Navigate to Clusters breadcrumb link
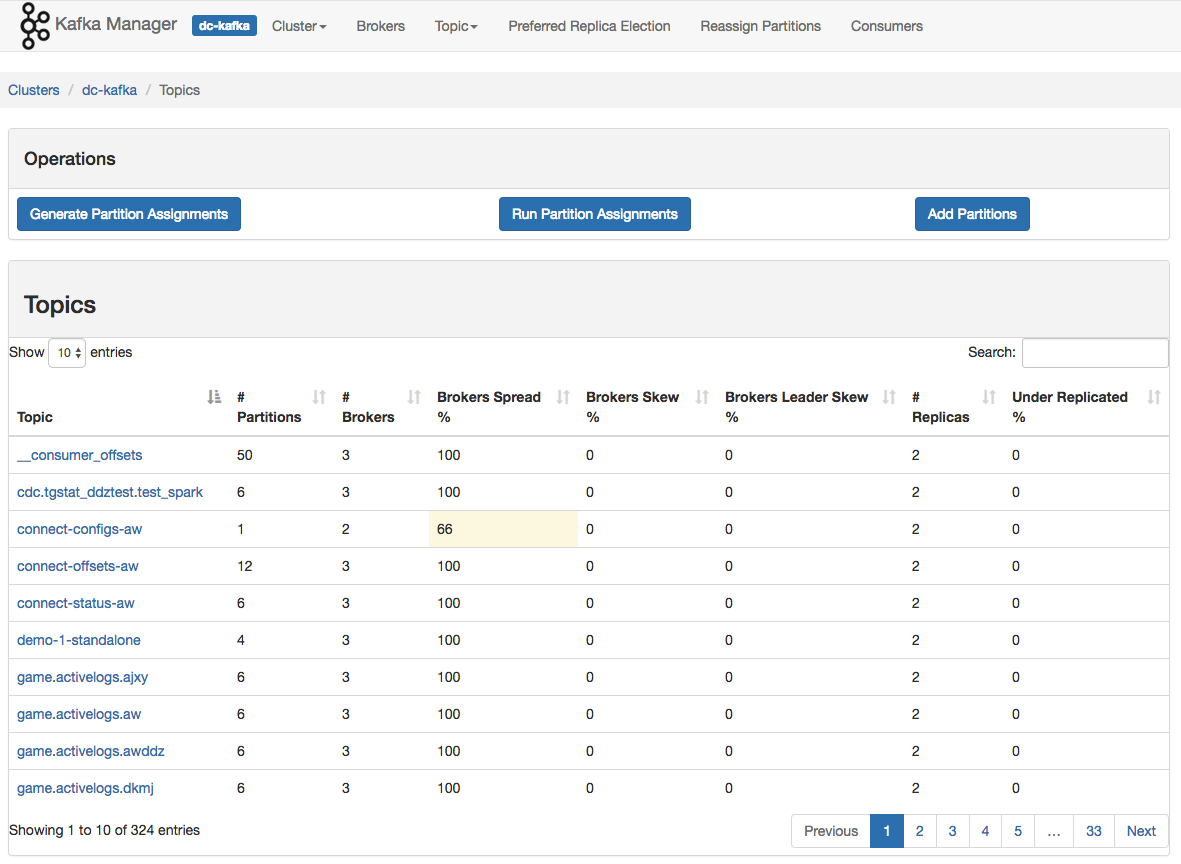 (x=34, y=90)
